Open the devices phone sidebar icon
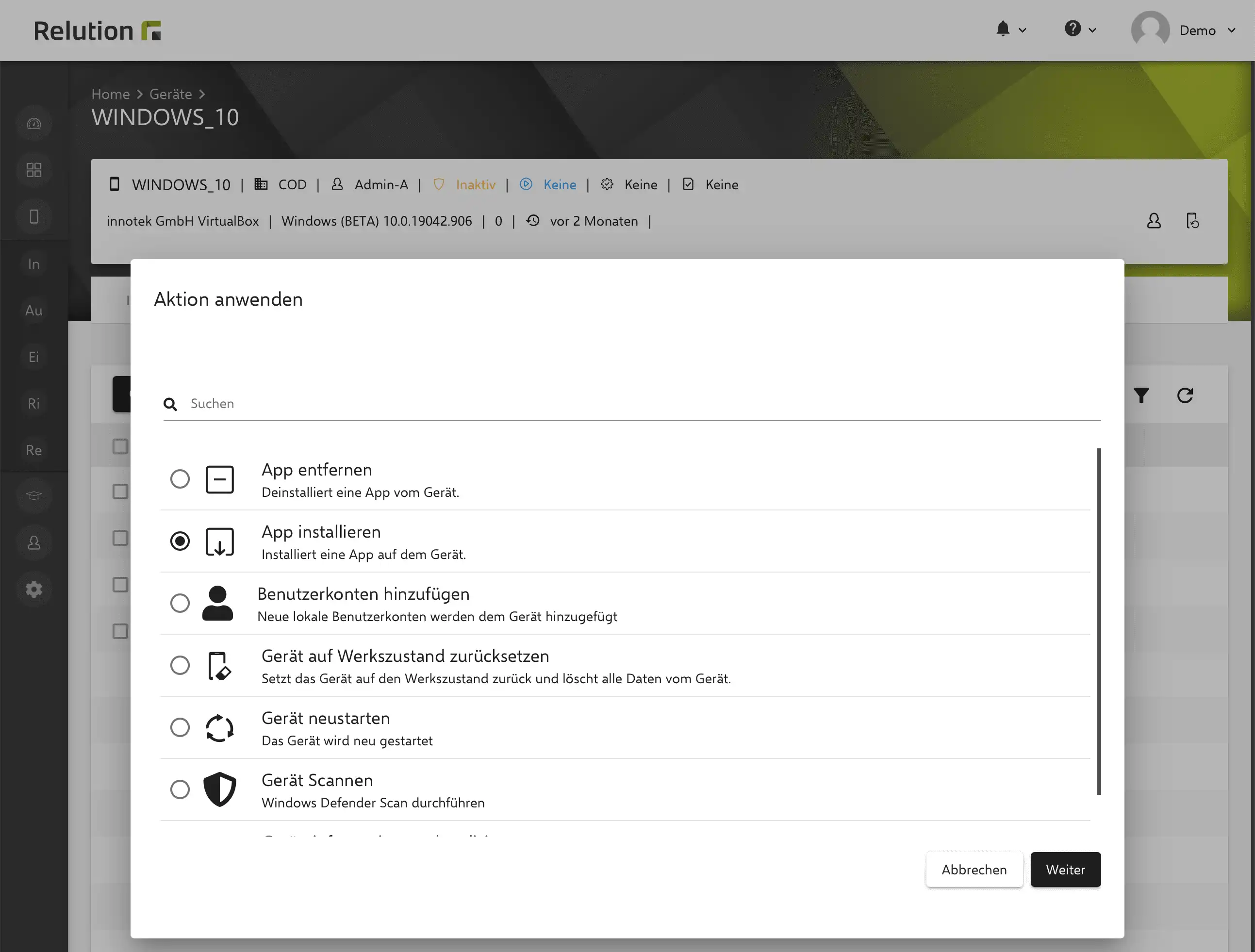Screen dimensions: 1255x952 (x=34, y=217)
